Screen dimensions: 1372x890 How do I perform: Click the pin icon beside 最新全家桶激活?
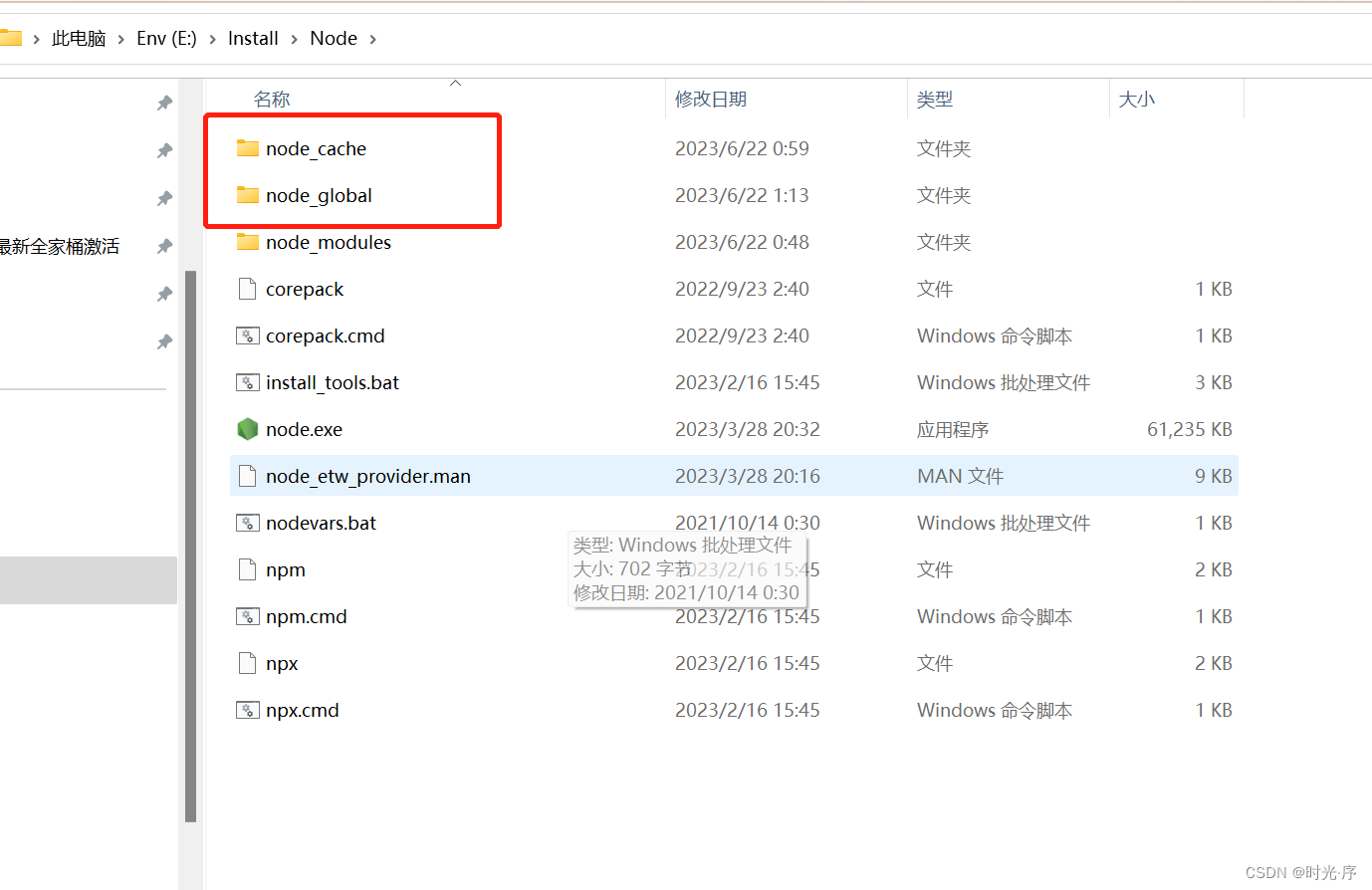pyautogui.click(x=165, y=246)
